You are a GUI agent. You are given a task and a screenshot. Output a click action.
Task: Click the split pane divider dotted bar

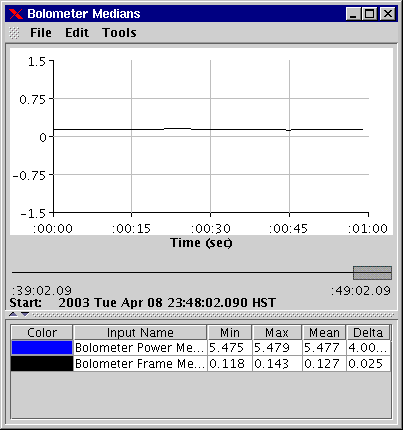213,314
